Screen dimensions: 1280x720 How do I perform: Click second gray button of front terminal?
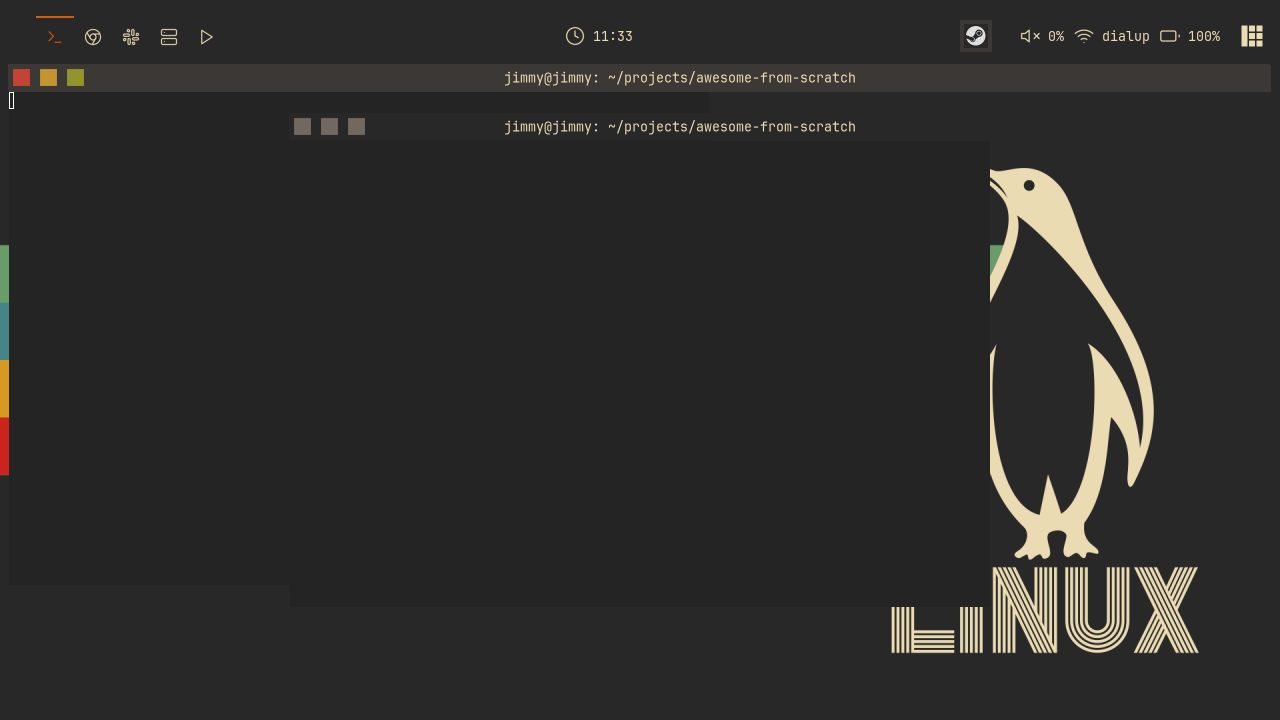pos(329,127)
